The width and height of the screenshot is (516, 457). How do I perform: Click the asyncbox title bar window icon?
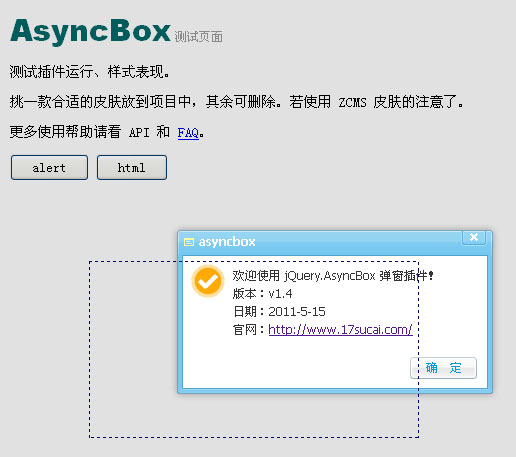click(x=189, y=242)
